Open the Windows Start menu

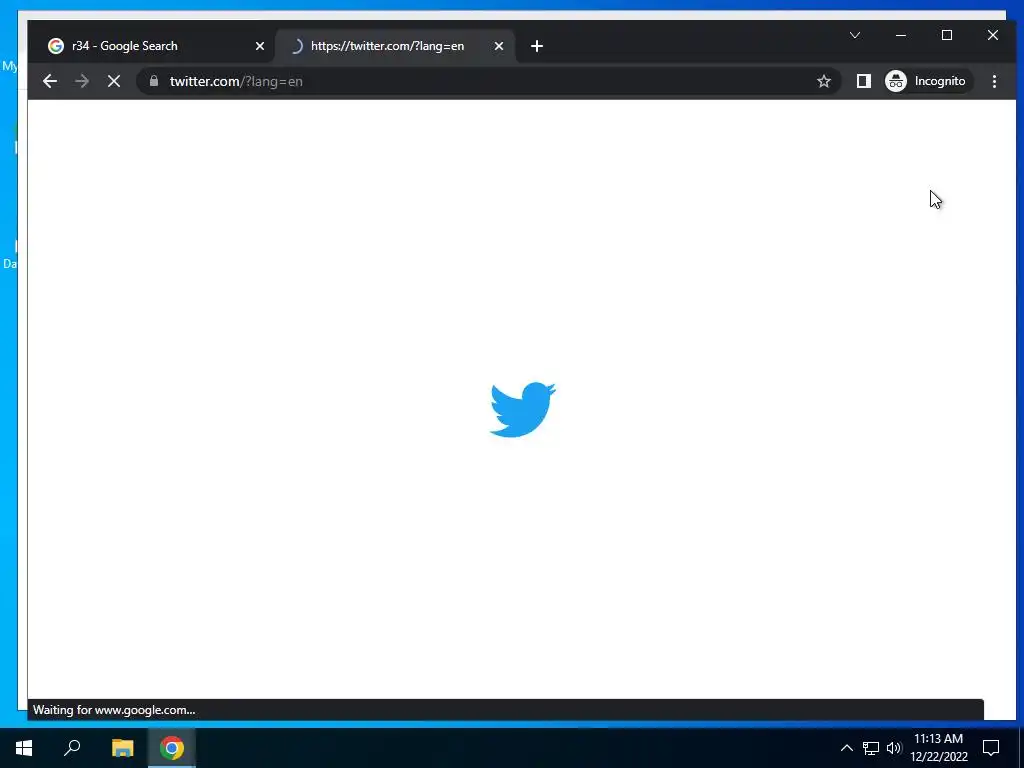coord(24,748)
